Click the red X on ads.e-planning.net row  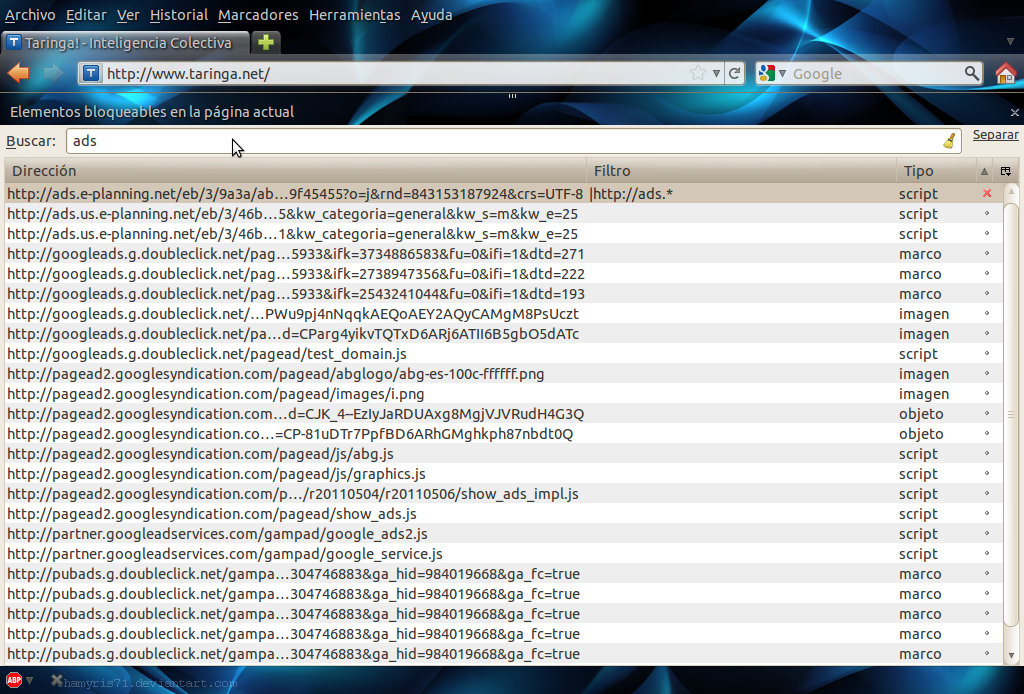coord(987,193)
